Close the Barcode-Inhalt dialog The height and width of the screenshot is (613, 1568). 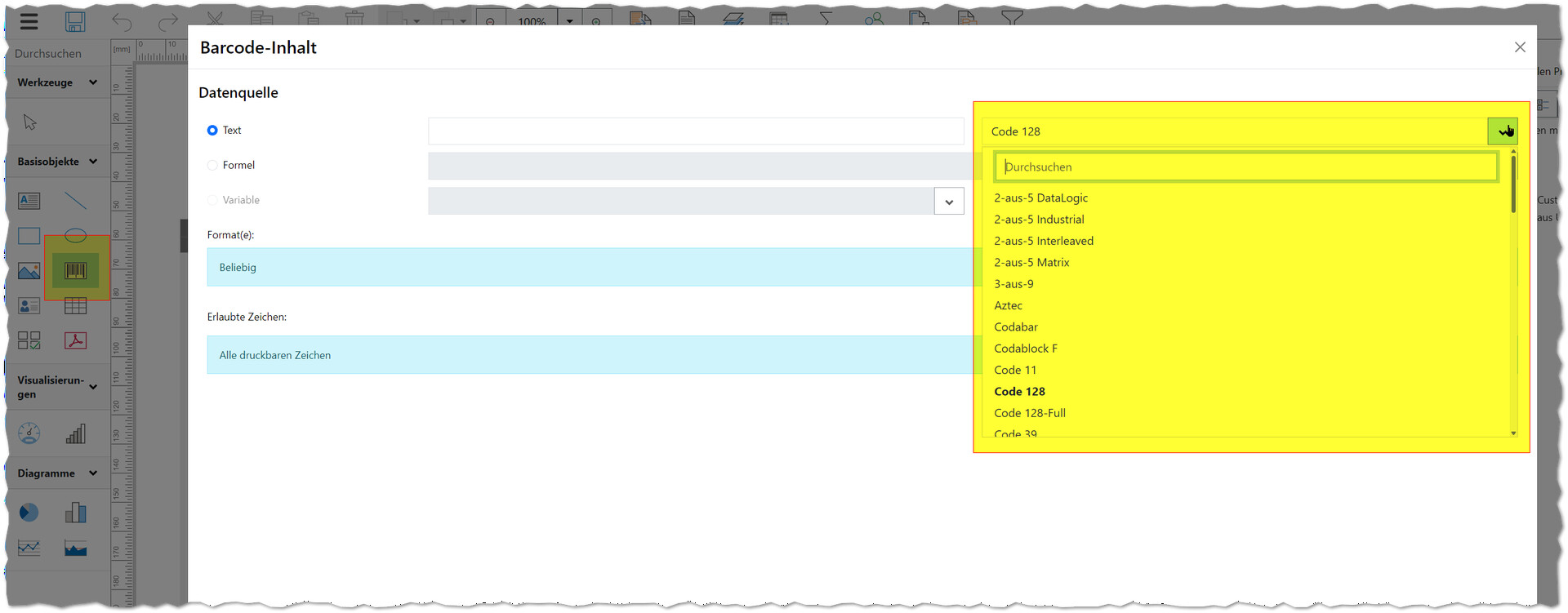coord(1520,47)
